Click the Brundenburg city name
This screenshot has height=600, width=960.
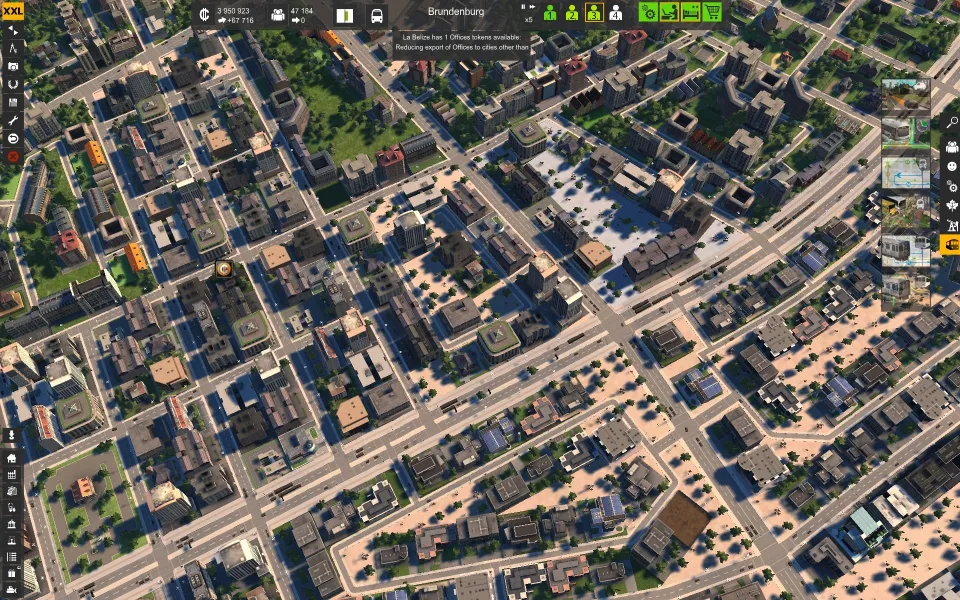pyautogui.click(x=455, y=12)
